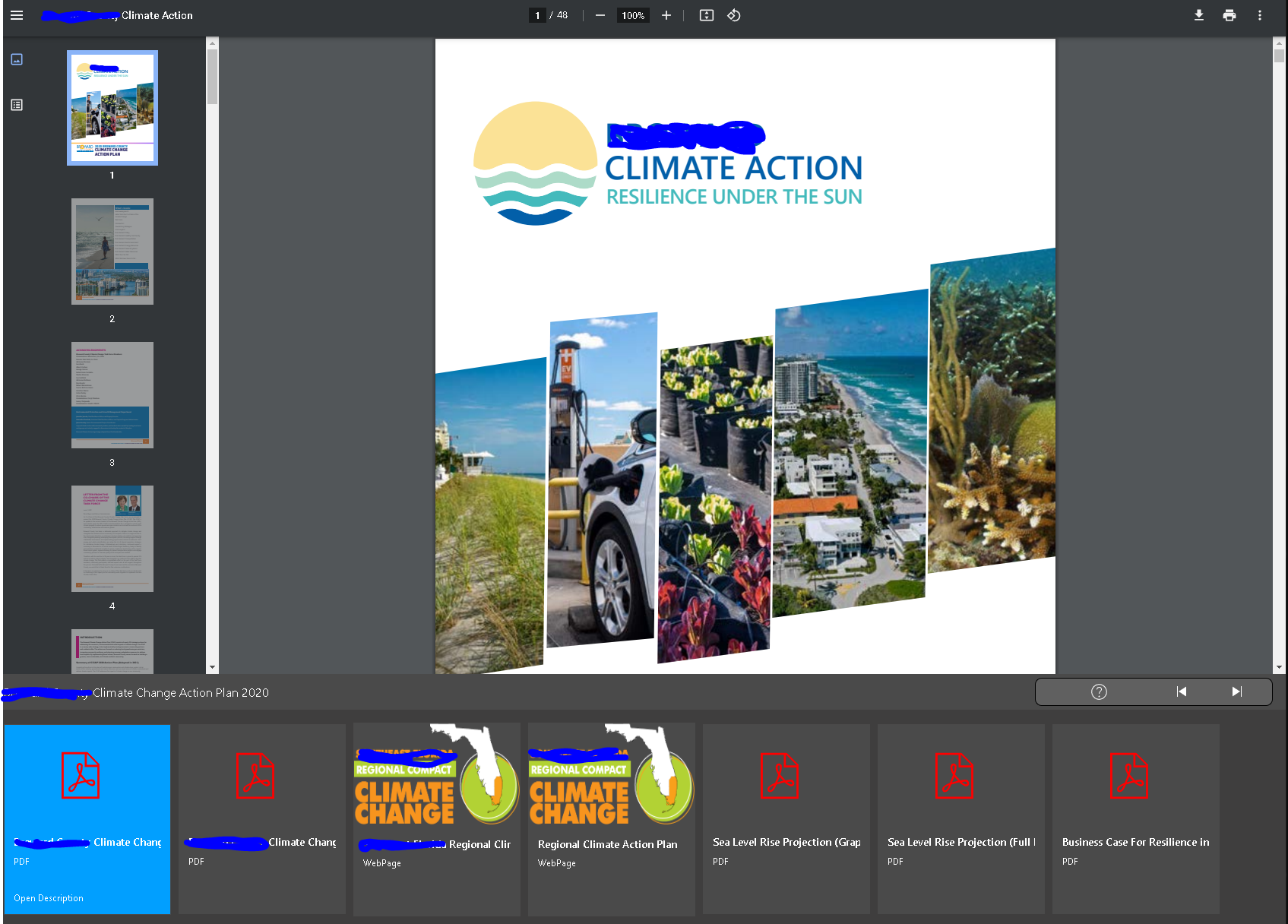The height and width of the screenshot is (924, 1288).
Task: Open the Regional Climate Action Plan webpage card
Action: [x=612, y=819]
